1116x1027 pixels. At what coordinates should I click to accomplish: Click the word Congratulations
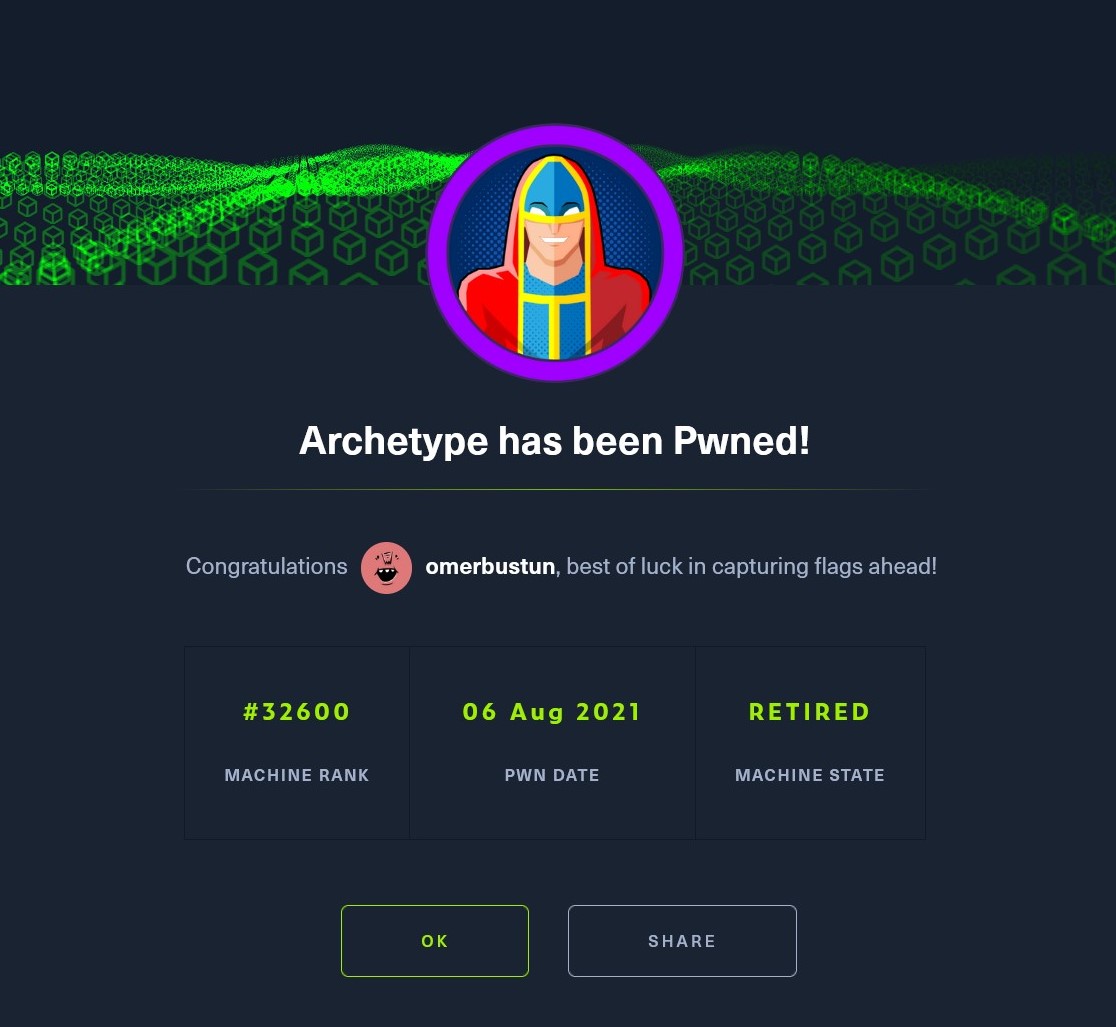267,566
